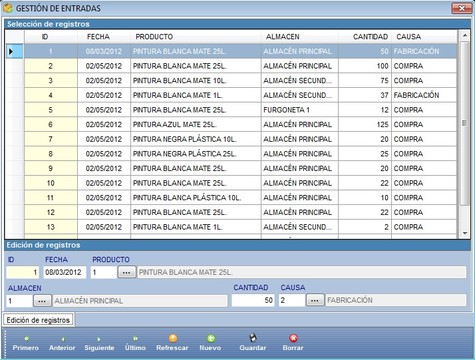Click the grid scrollbar up arrow

point(465,35)
